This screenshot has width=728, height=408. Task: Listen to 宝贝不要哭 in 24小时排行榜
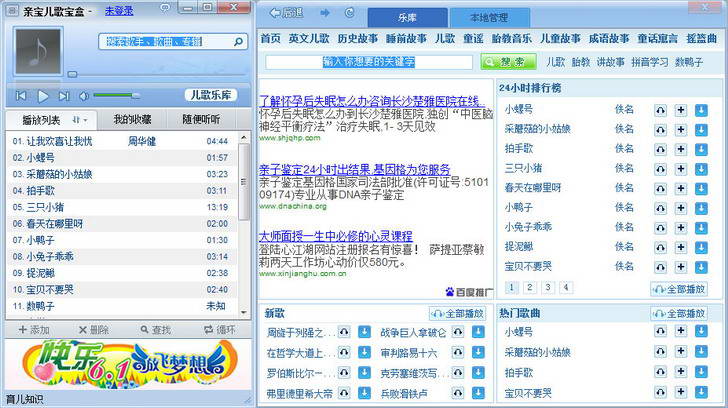tap(660, 267)
